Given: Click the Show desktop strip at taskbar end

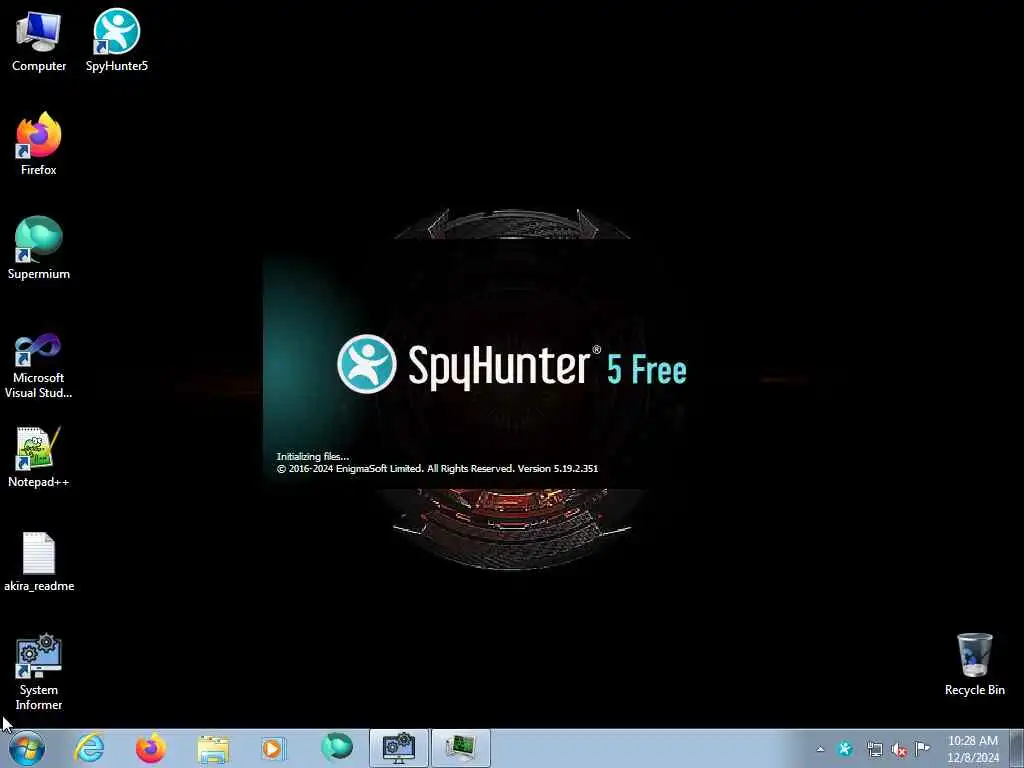Looking at the screenshot, I should pyautogui.click(x=1017, y=748).
